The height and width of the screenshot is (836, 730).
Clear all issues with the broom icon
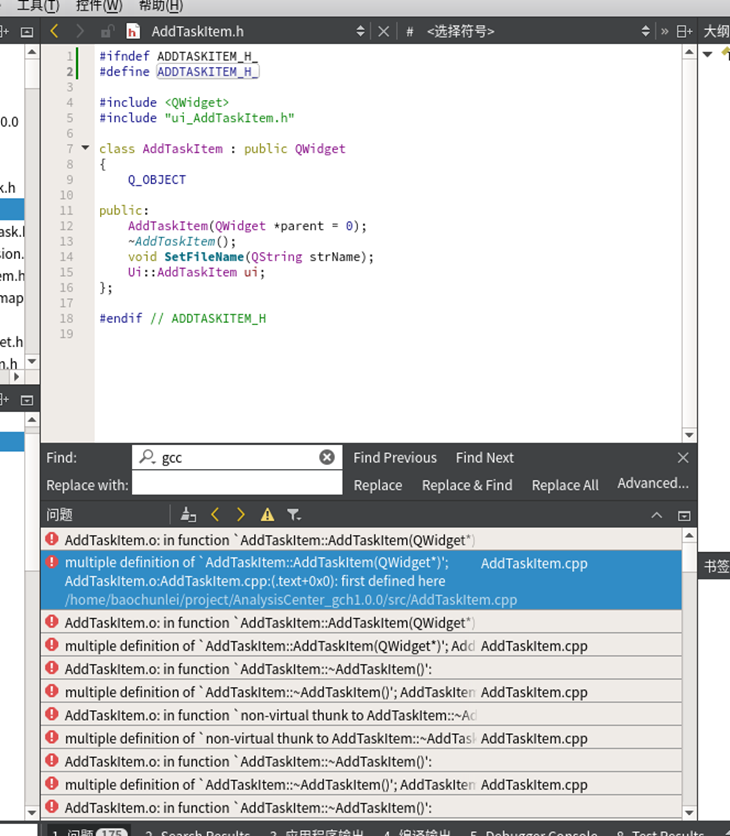click(x=188, y=515)
